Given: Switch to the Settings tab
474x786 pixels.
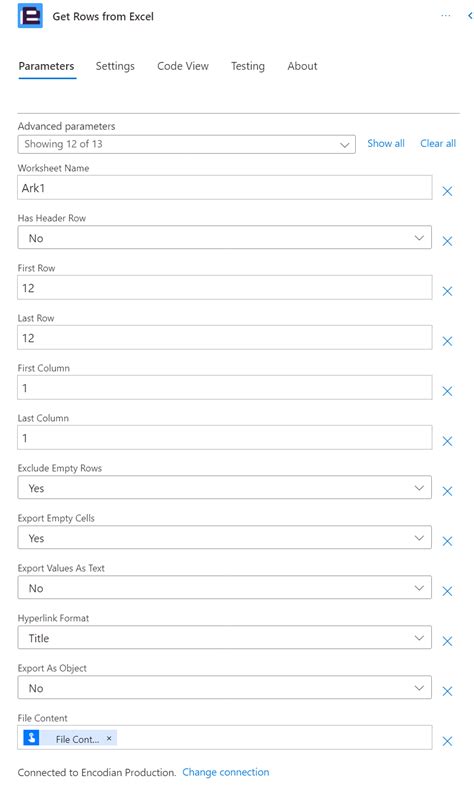Looking at the screenshot, I should 115,66.
